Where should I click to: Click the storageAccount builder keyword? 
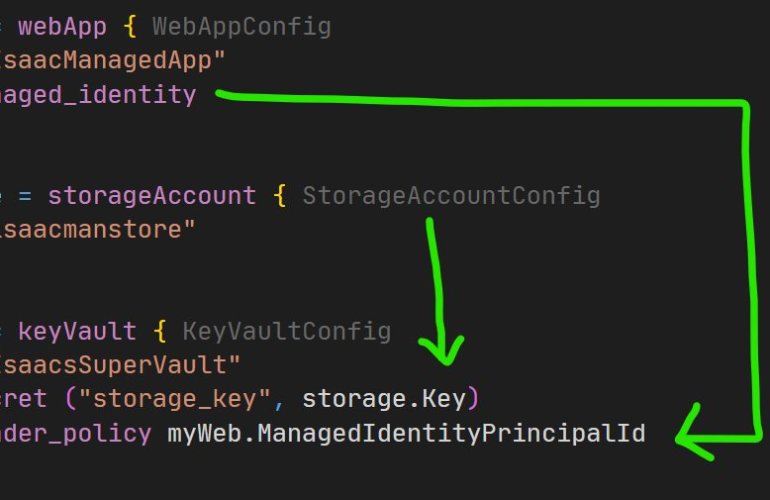[151, 195]
